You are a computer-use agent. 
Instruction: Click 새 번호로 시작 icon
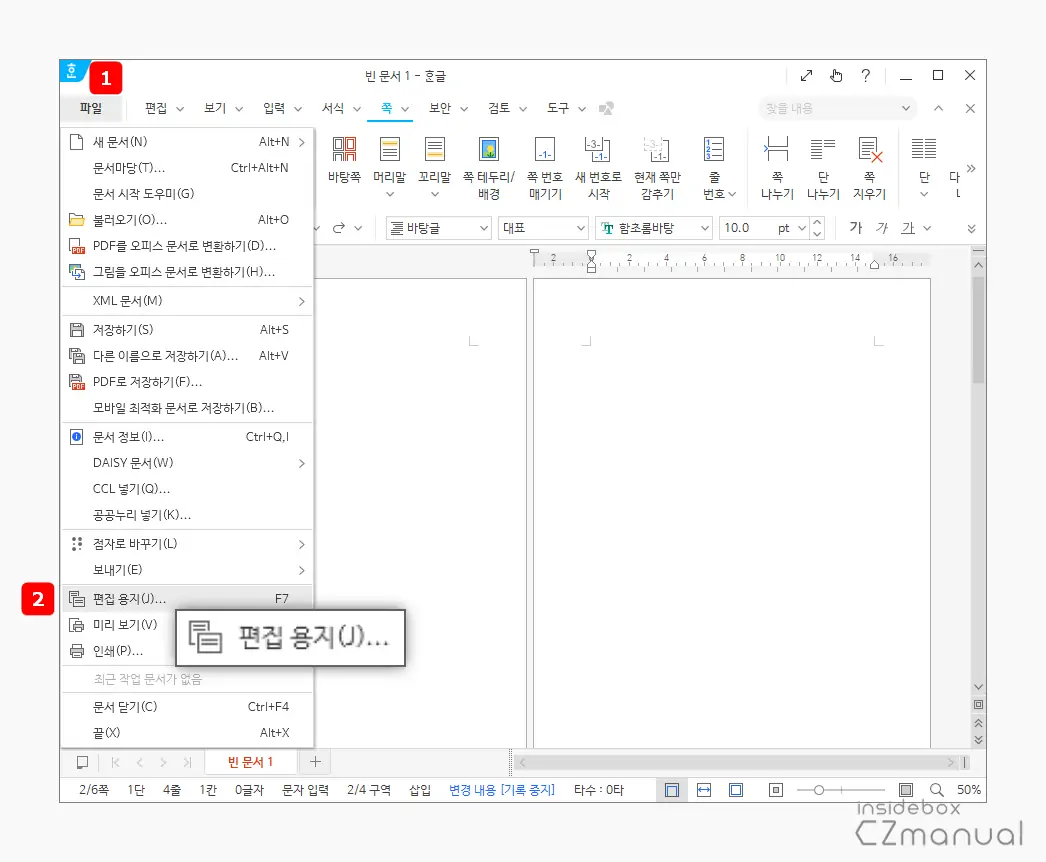[598, 149]
